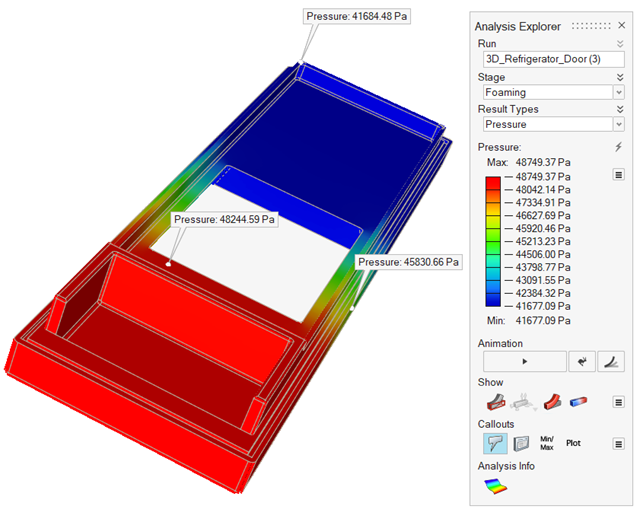This screenshot has width=640, height=514.
Task: Collapse the Run section chevron
Action: [620, 44]
